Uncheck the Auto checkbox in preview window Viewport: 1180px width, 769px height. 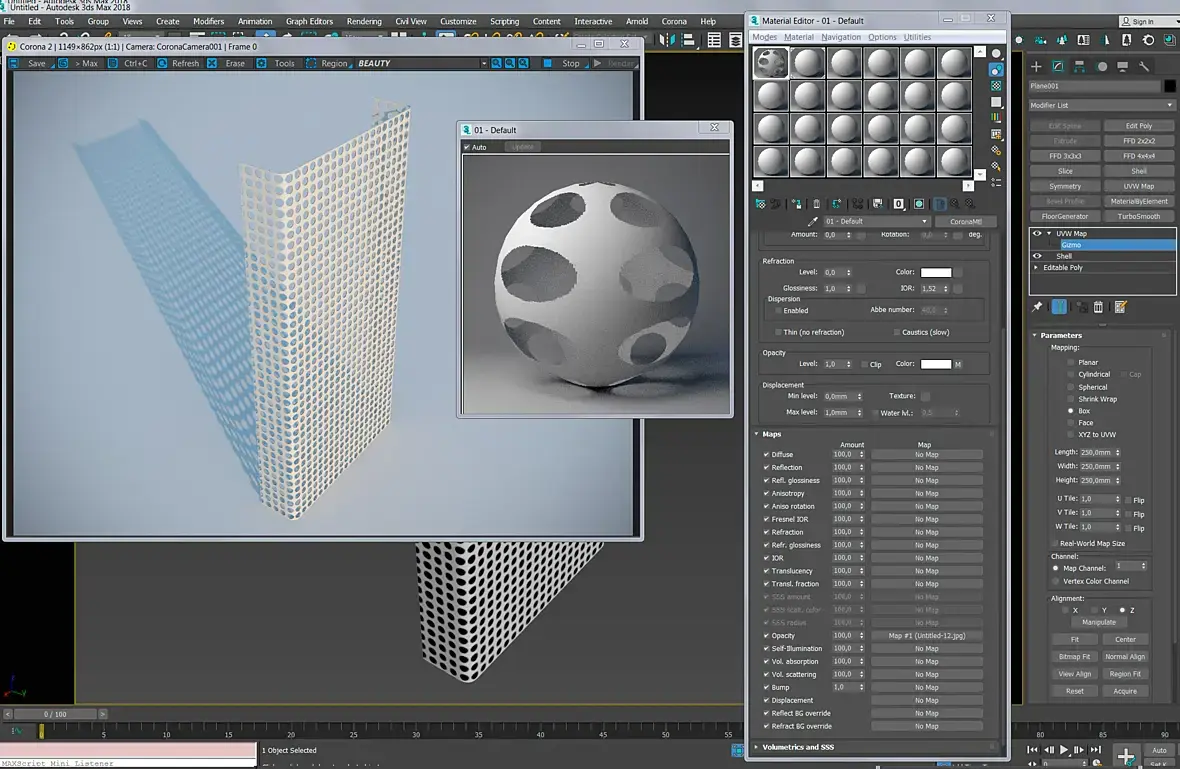467,147
